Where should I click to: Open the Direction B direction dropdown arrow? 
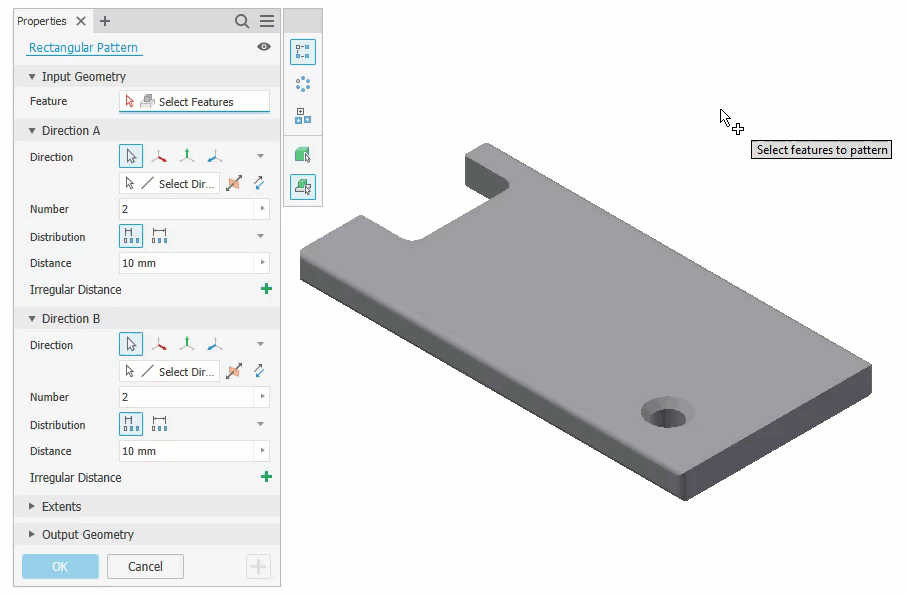pyautogui.click(x=261, y=345)
